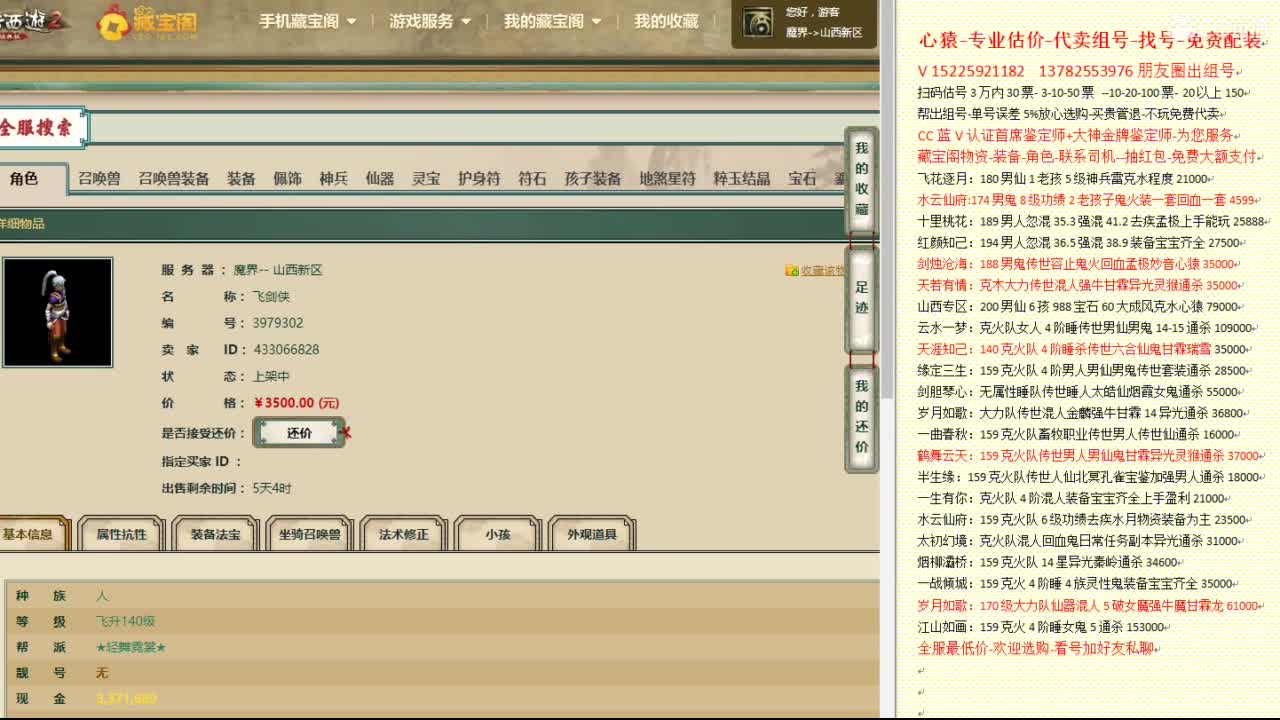Image resolution: width=1280 pixels, height=720 pixels.
Task: Click the 收藏该物品 star icon
Action: 792,270
